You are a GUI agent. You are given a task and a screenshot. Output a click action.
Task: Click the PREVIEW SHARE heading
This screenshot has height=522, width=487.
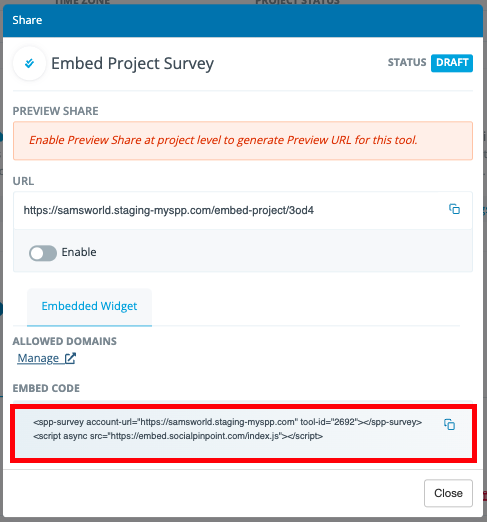tap(55, 111)
